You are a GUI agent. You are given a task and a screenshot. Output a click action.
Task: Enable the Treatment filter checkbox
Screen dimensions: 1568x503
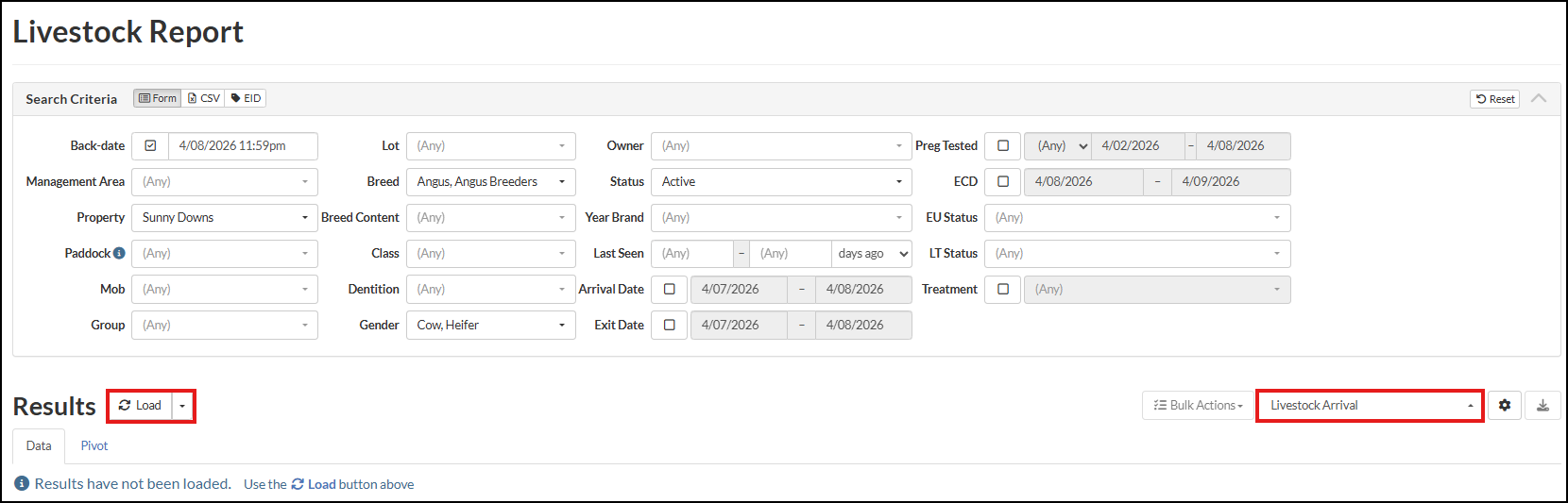coord(1003,290)
